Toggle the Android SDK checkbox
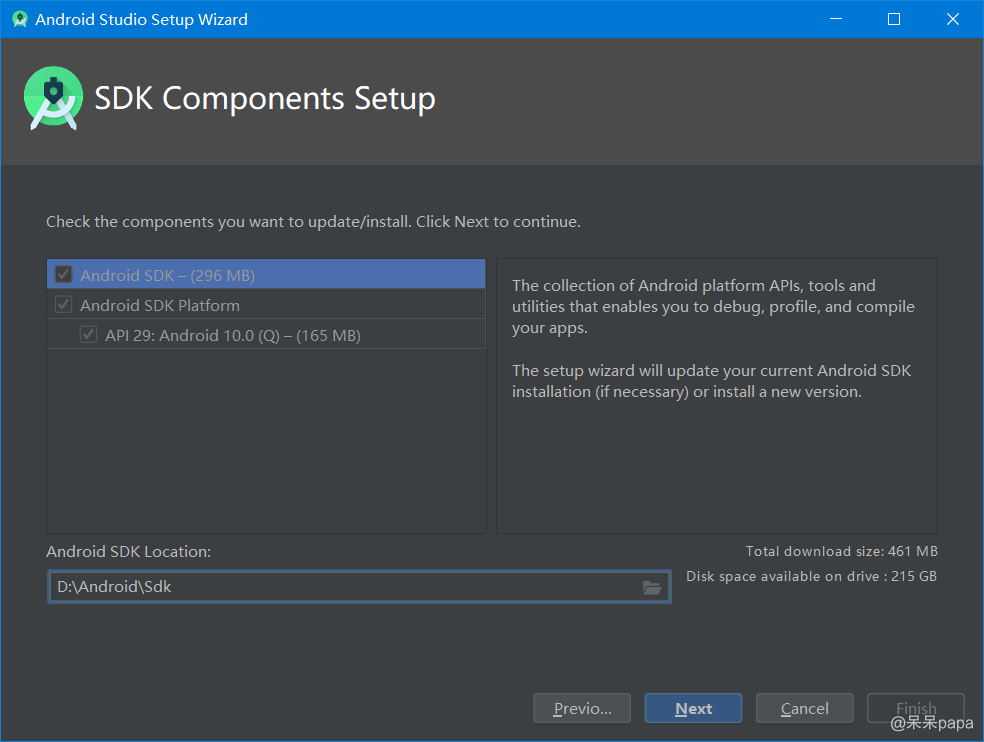 [x=63, y=274]
